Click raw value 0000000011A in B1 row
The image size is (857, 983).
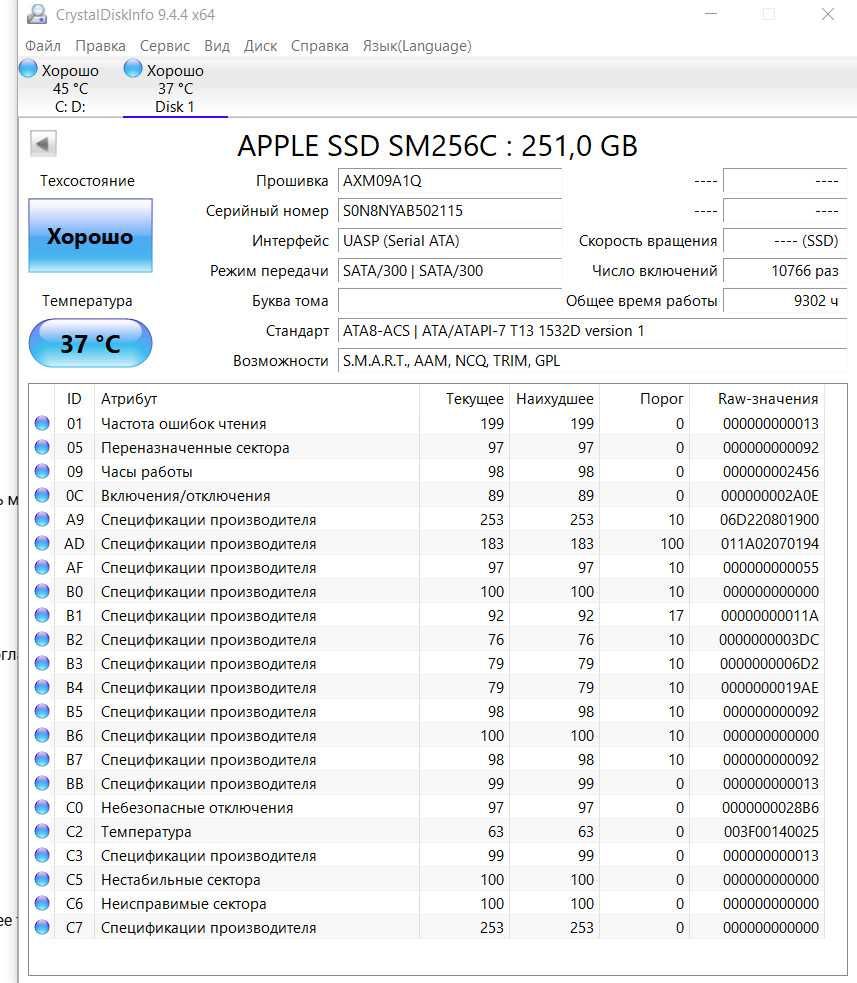click(x=770, y=616)
